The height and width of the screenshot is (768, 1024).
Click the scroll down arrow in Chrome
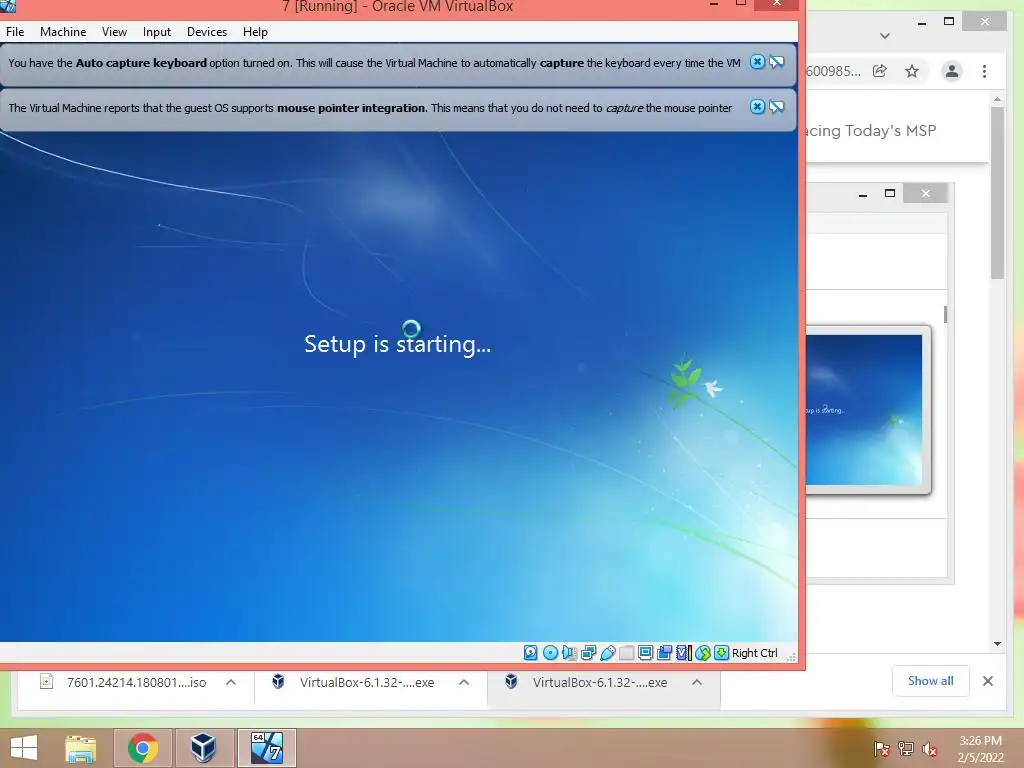tap(997, 644)
